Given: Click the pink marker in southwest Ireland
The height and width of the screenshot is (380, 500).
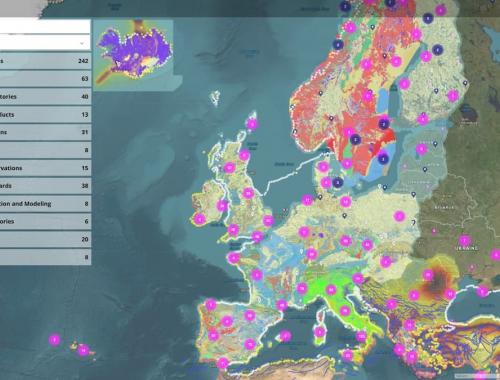Looking at the screenshot, I should [200, 219].
